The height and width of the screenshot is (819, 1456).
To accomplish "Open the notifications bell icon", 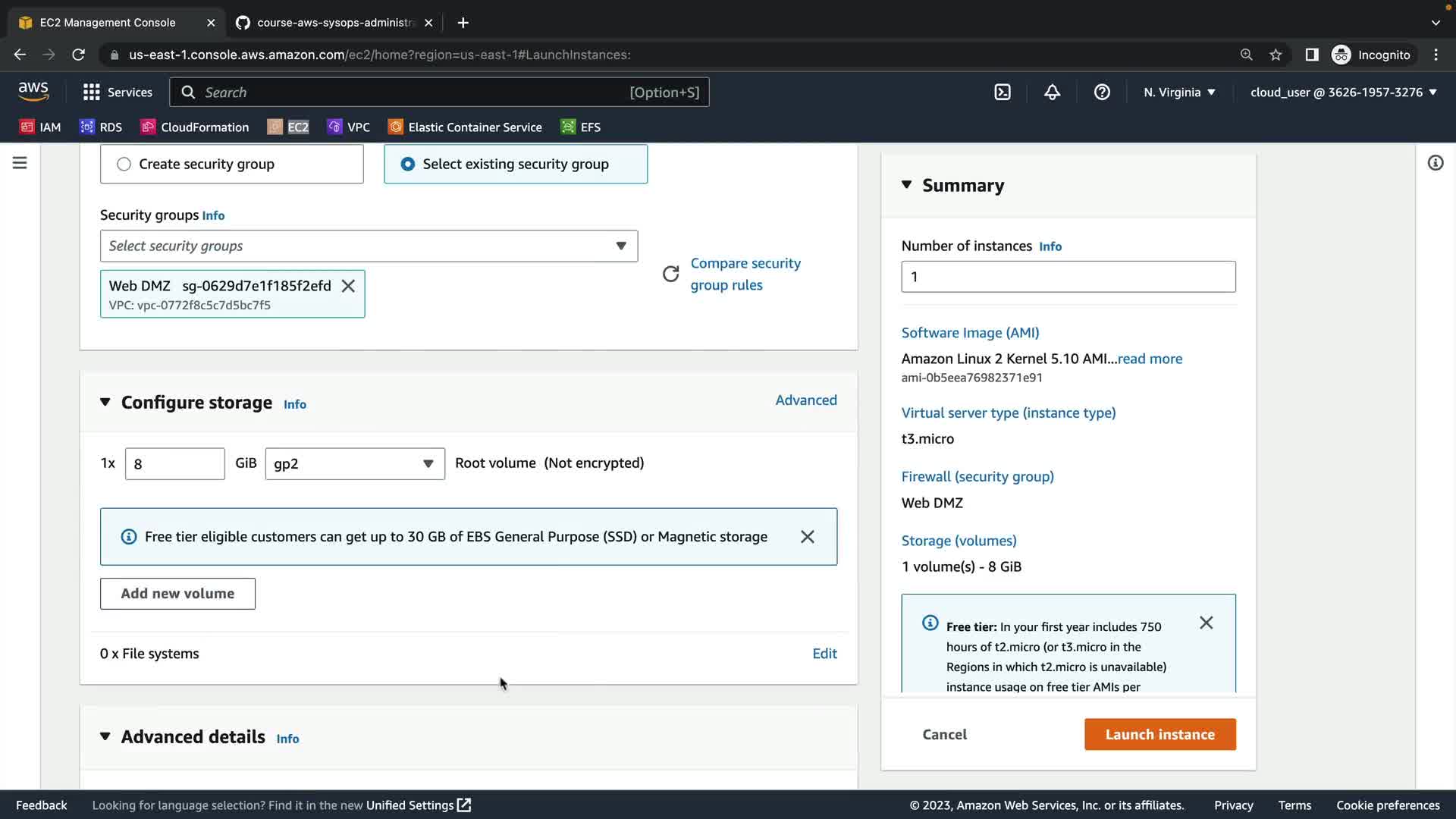I will [x=1052, y=93].
